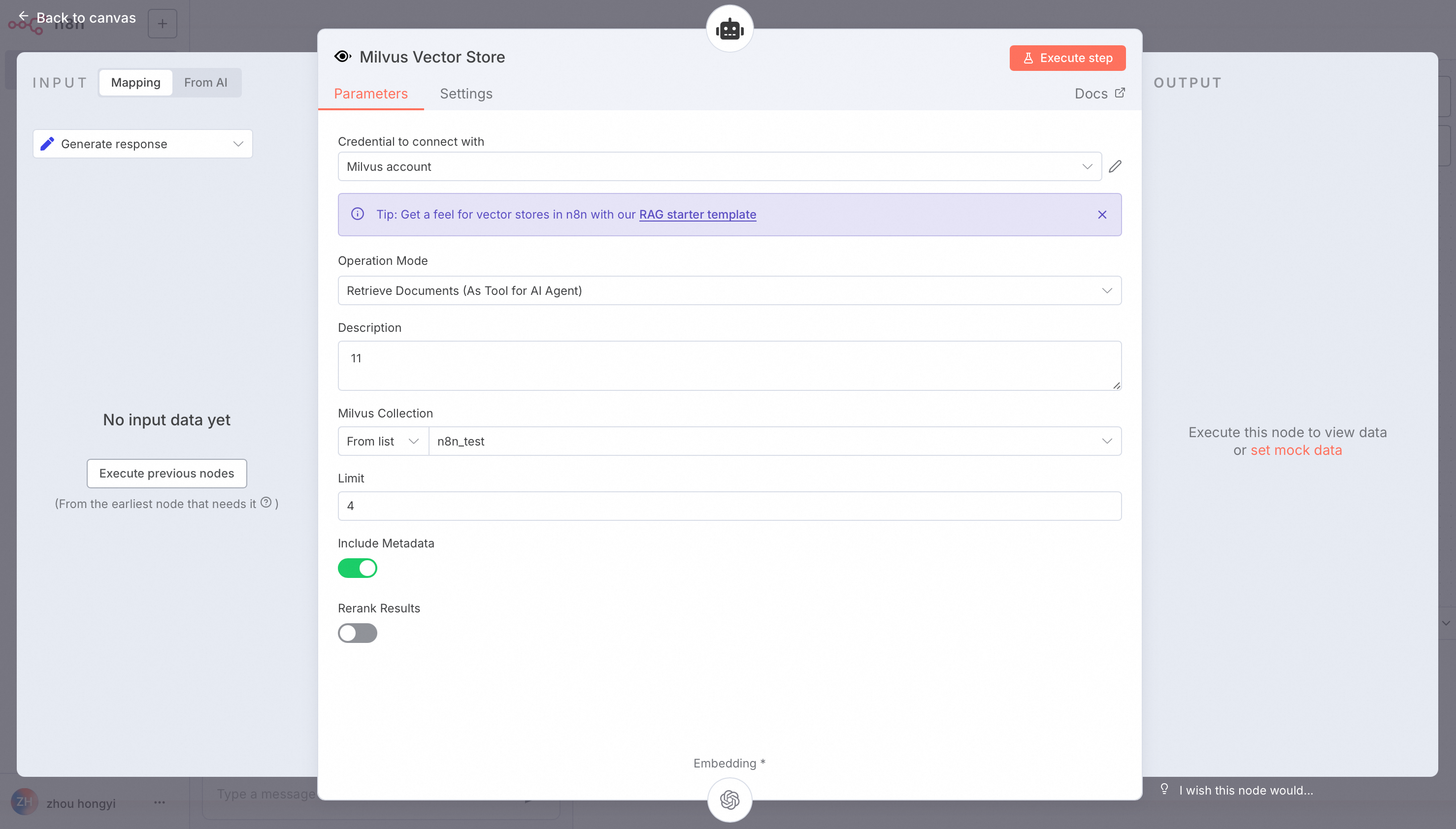Viewport: 1456px width, 829px height.
Task: Enable the Rerank Results toggle
Action: tap(357, 633)
